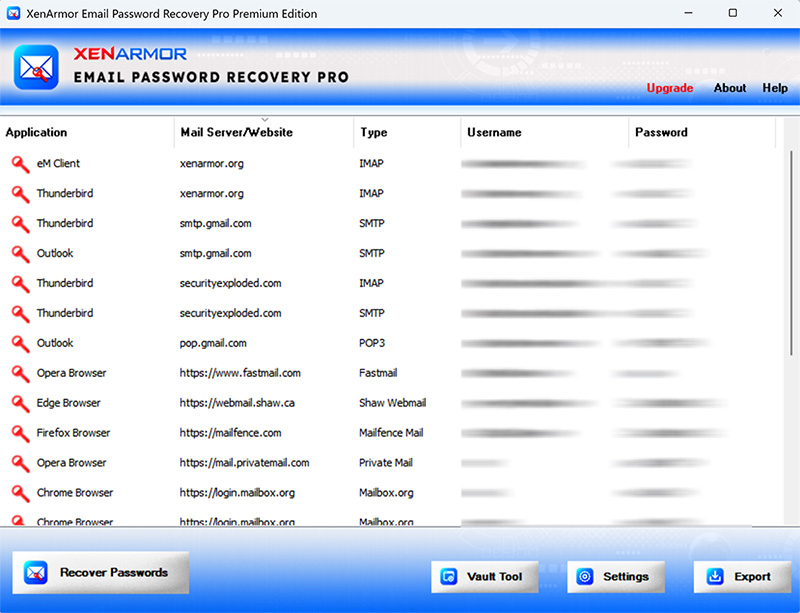The width and height of the screenshot is (800, 613).
Task: Click key icon for Opera Browser Fastmail row
Action: coord(20,373)
